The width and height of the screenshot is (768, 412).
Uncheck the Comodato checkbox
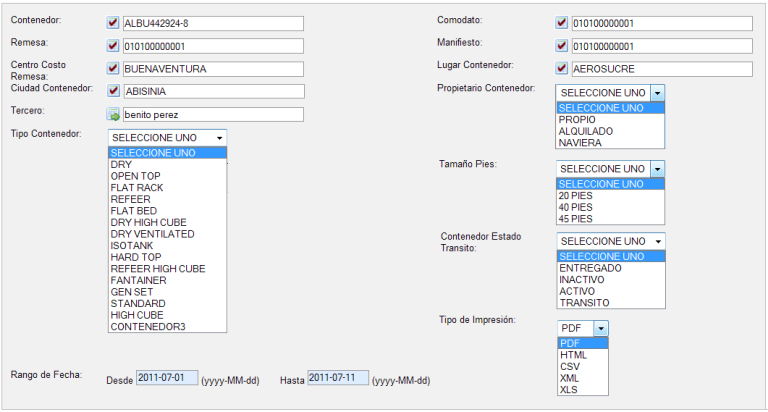tap(561, 23)
